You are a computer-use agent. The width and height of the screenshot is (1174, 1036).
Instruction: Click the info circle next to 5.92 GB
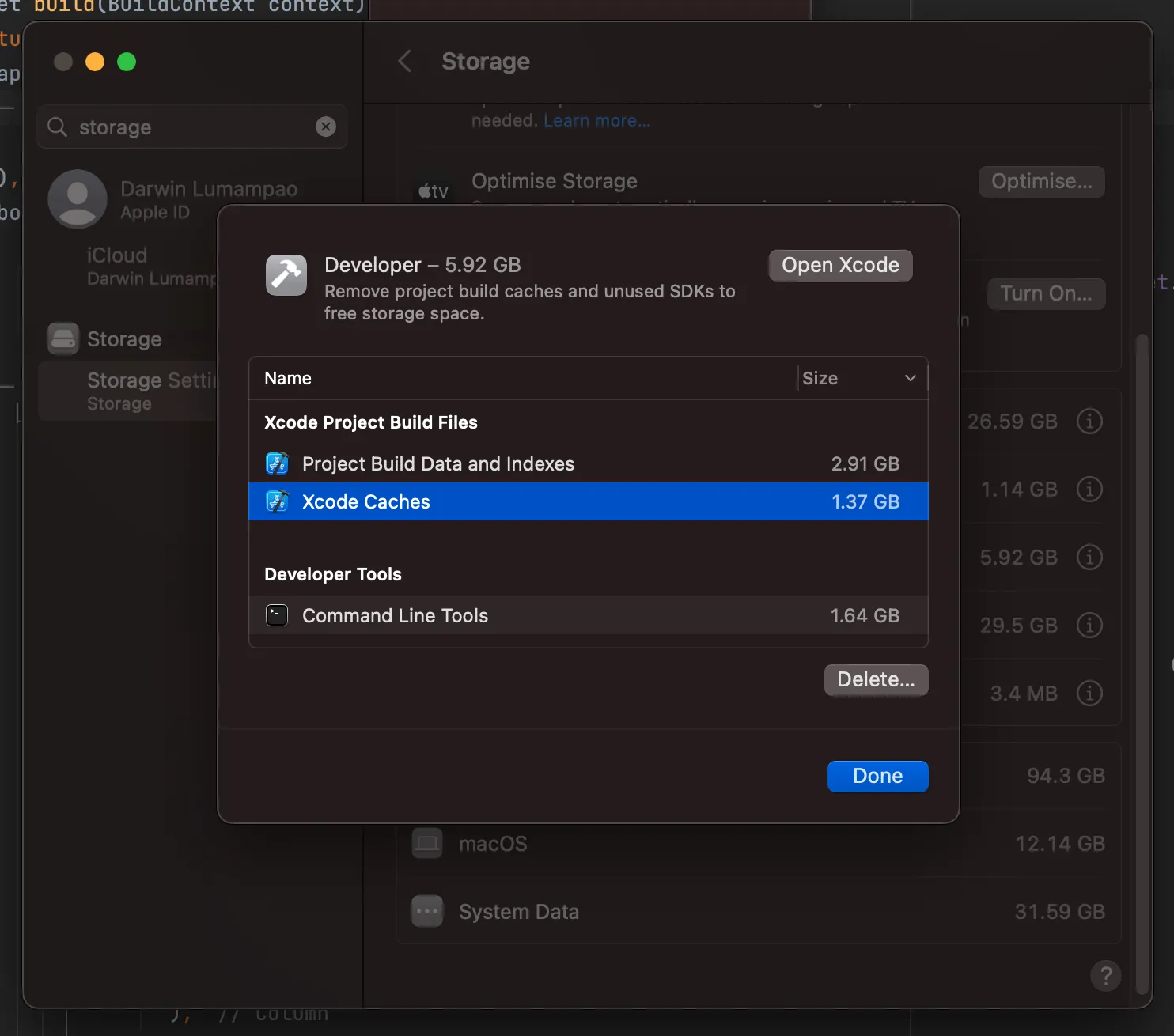point(1089,557)
